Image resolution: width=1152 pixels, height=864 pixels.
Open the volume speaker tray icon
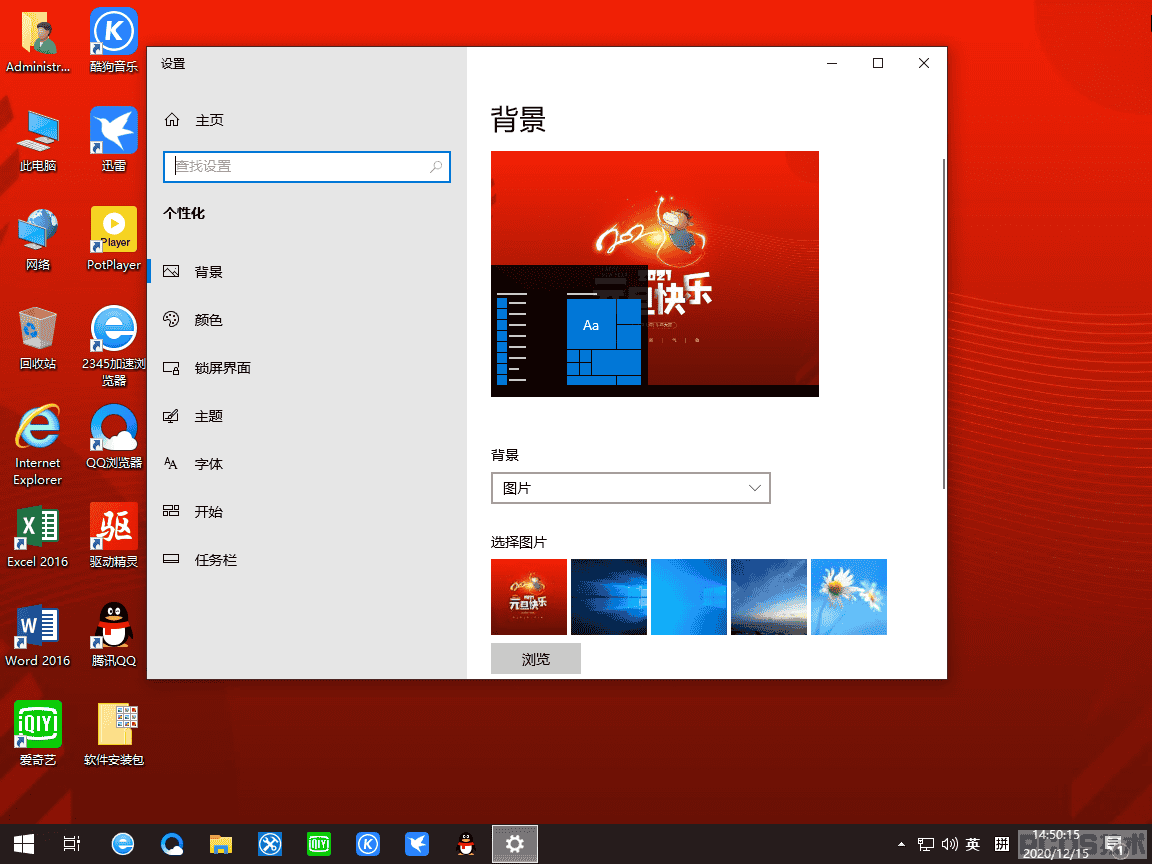tap(949, 844)
